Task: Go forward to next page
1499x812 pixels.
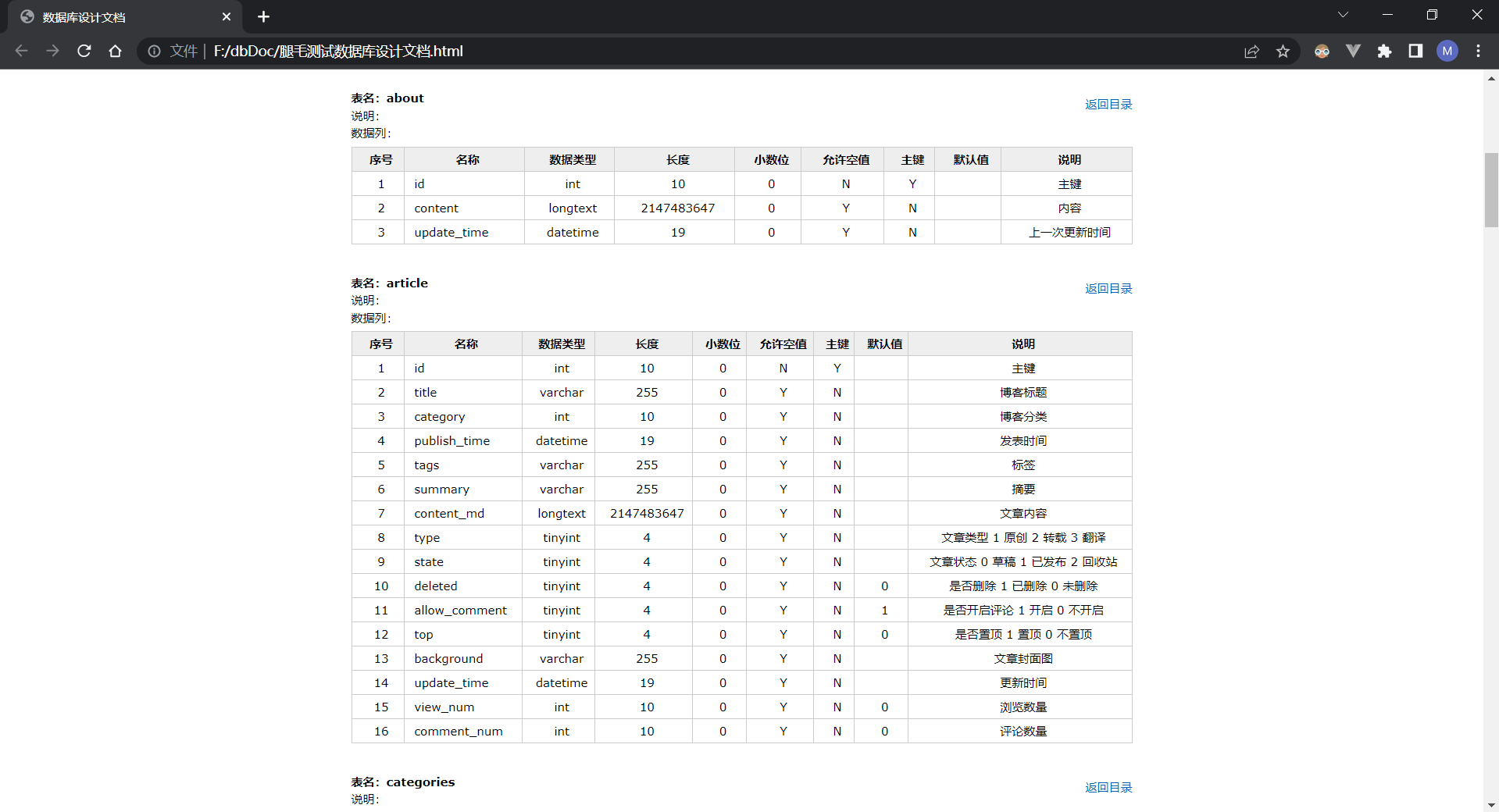Action: click(52, 51)
